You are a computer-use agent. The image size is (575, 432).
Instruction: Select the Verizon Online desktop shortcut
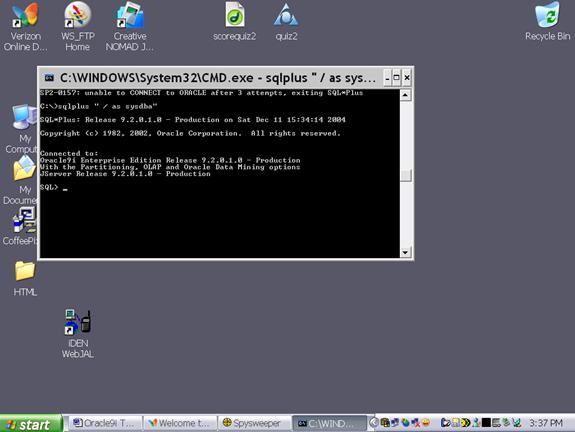[x=25, y=26]
